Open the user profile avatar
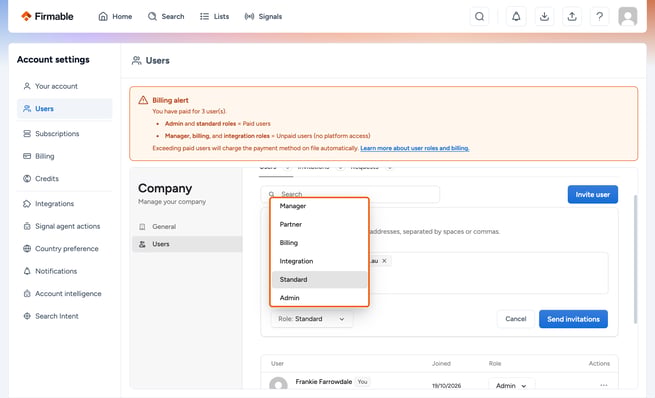Screen dimensions: 655x398 (x=627, y=16)
